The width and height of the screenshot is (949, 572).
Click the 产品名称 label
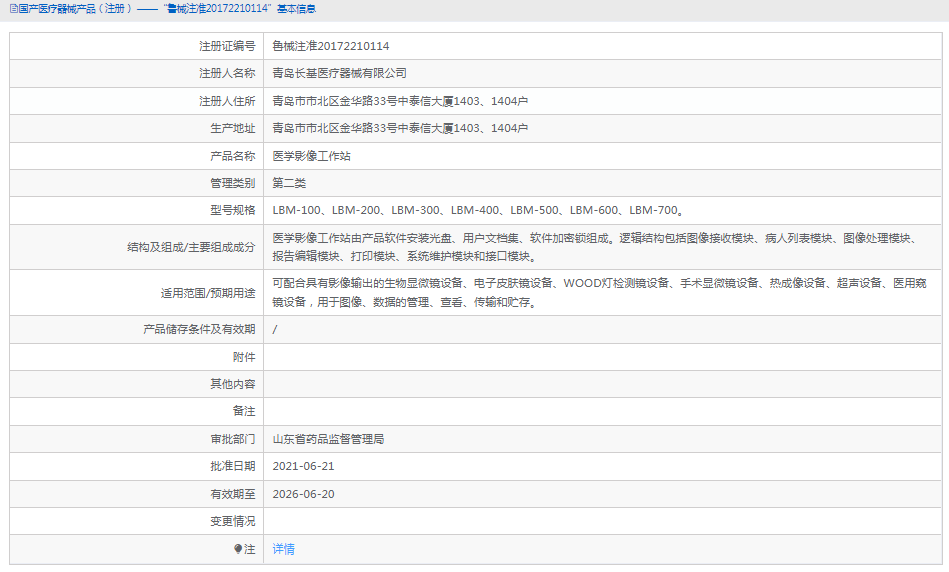[232, 156]
